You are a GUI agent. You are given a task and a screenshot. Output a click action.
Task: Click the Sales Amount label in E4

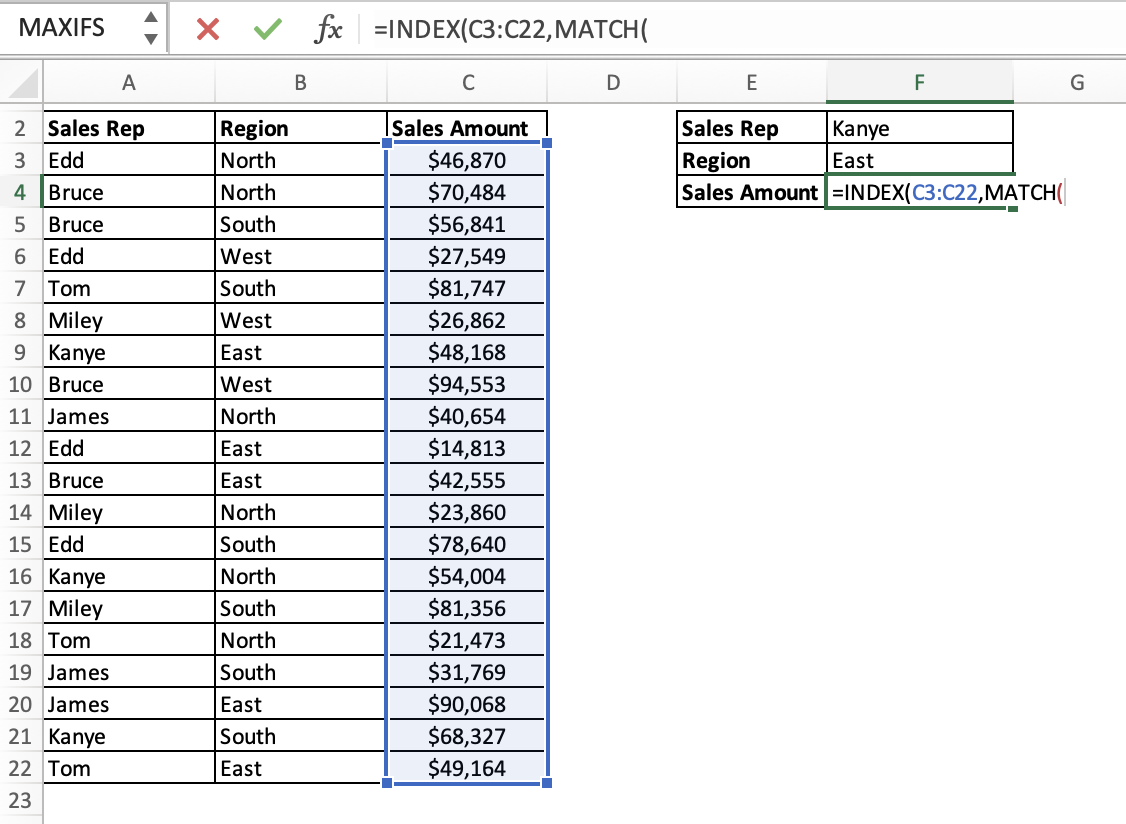pyautogui.click(x=751, y=192)
